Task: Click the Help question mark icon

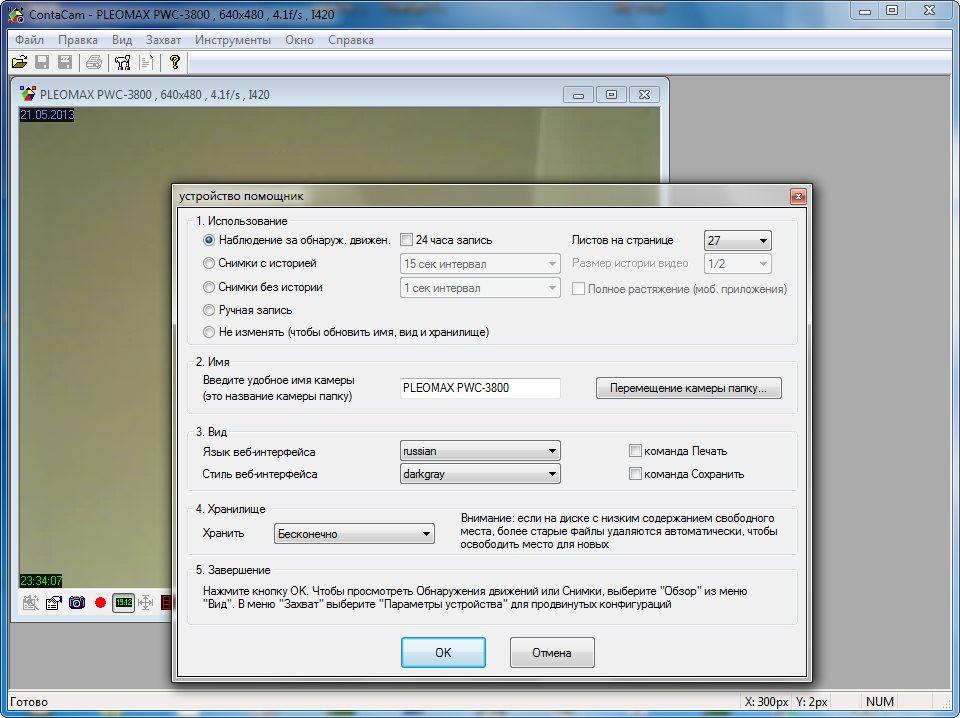Action: tap(174, 62)
